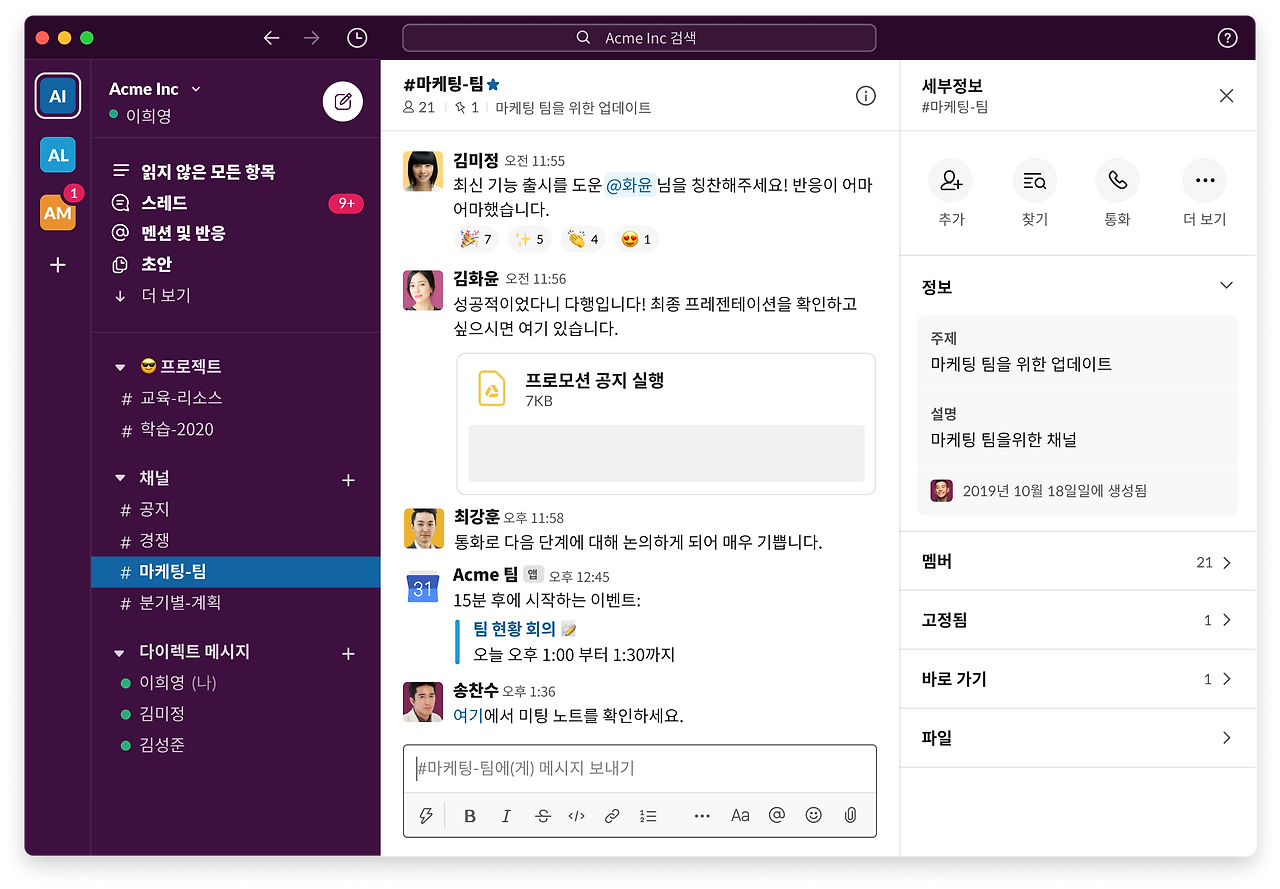Viewport: 1280px width, 889px height.
Task: Click the message input field
Action: point(640,768)
